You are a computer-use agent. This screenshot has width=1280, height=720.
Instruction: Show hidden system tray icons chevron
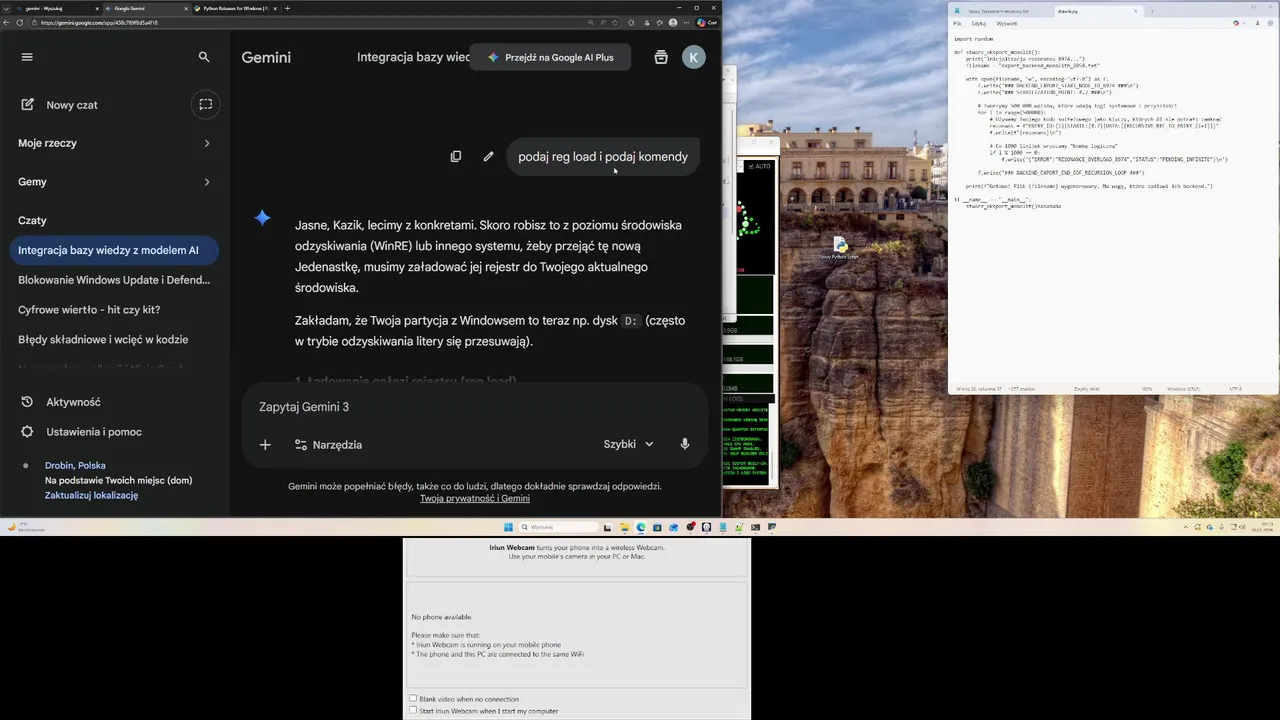(x=1186, y=527)
